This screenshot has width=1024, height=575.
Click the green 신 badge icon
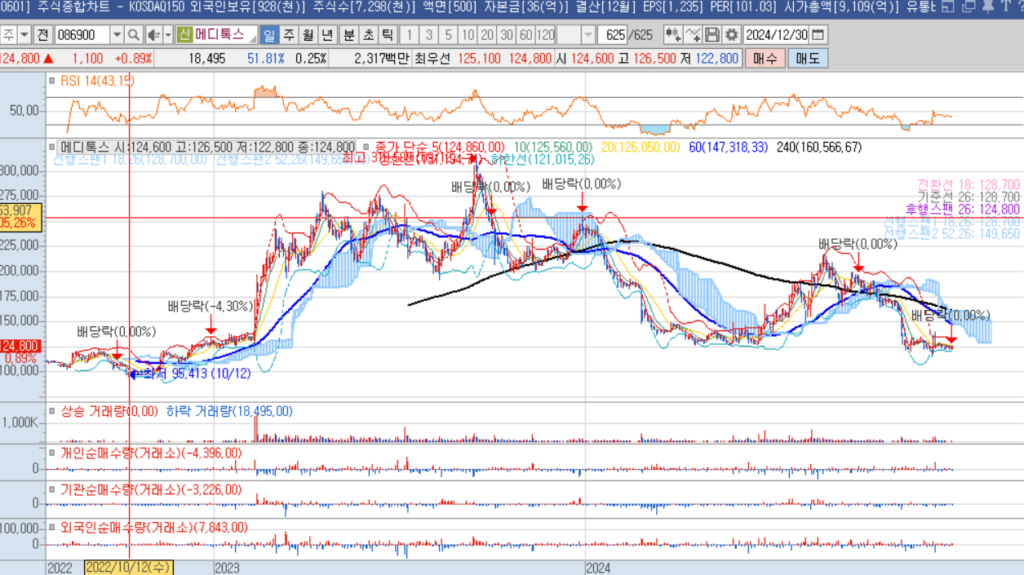184,34
